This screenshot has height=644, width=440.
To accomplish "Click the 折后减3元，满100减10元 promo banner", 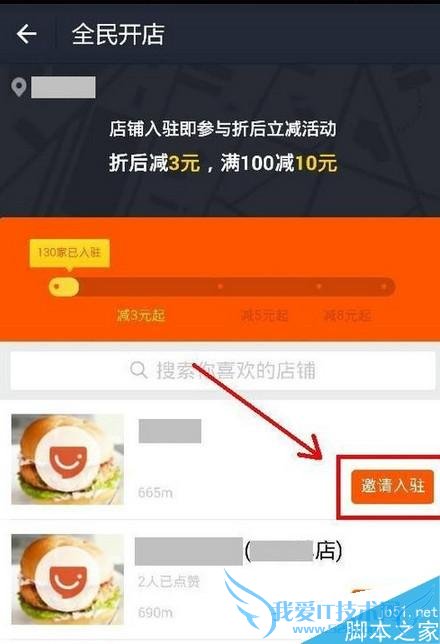I will click(x=223, y=163).
